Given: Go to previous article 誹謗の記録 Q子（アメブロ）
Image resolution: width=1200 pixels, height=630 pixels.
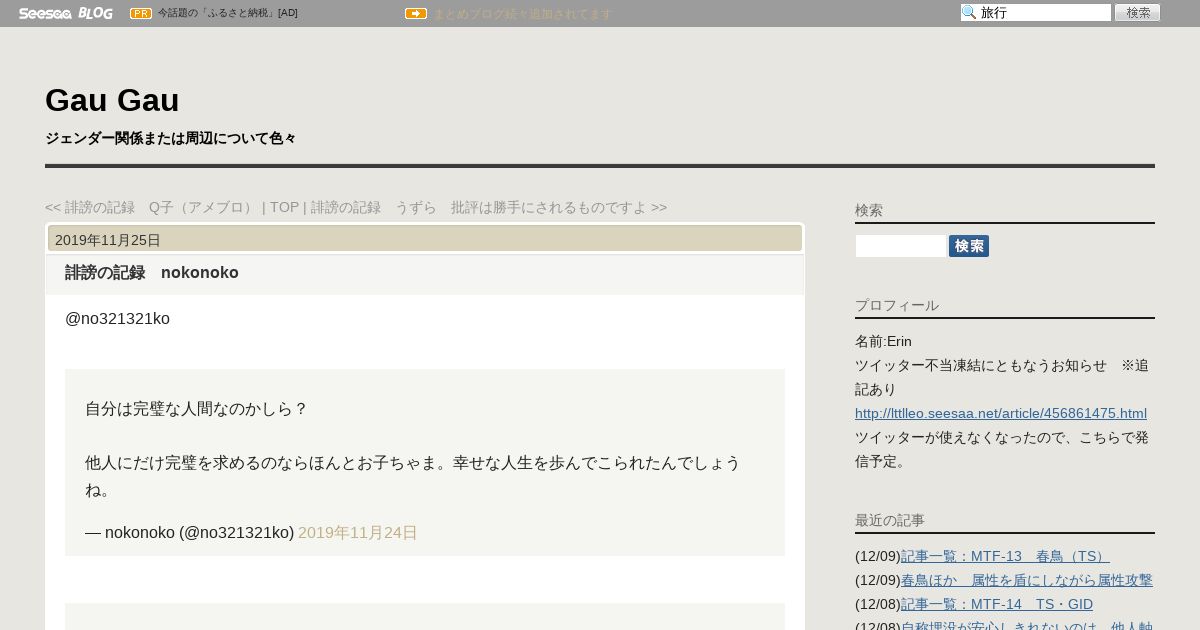Looking at the screenshot, I should click(151, 207).
